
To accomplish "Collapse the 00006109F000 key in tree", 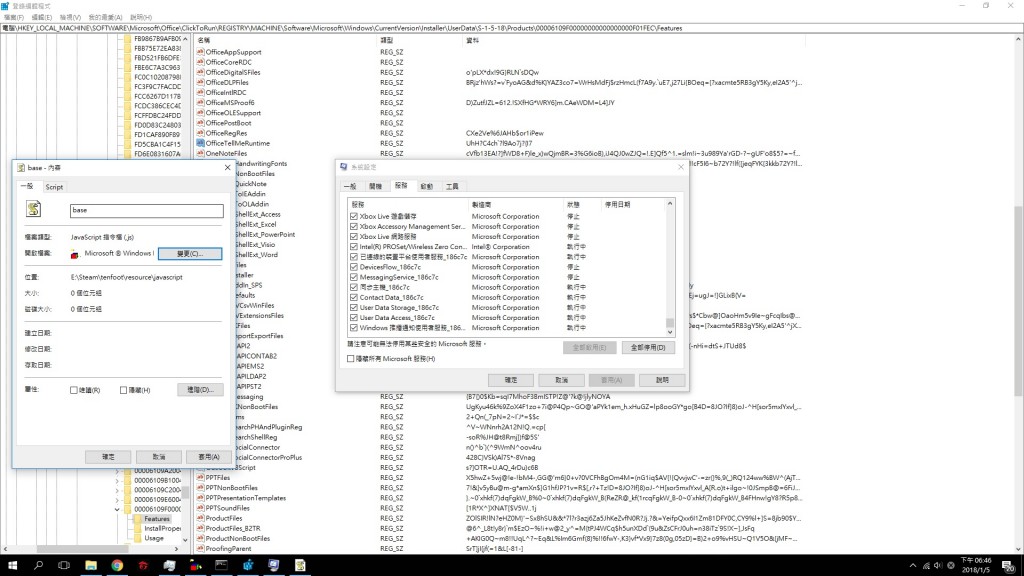I will pos(118,509).
